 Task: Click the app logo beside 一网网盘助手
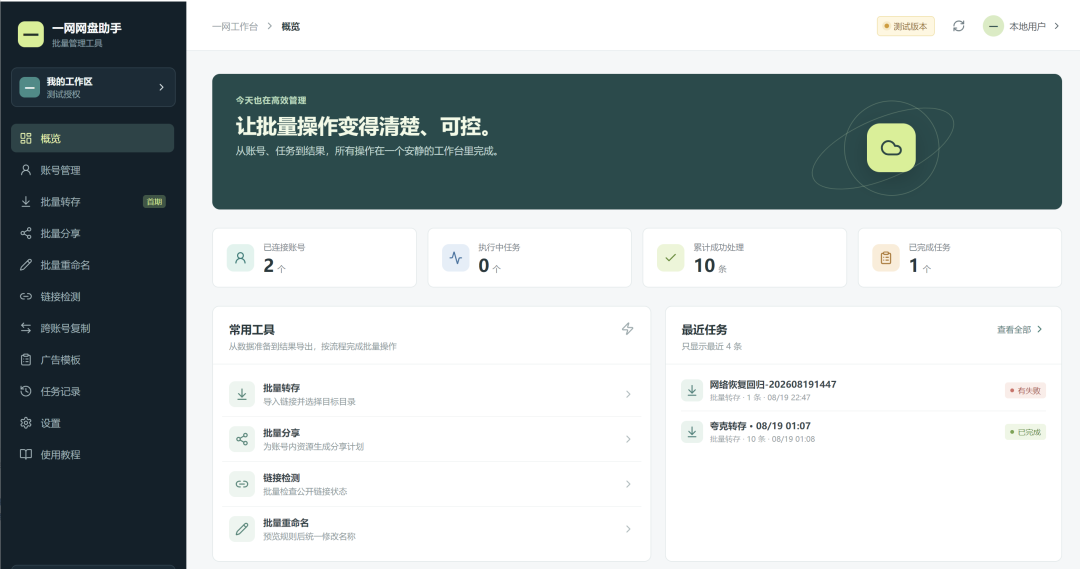point(30,34)
